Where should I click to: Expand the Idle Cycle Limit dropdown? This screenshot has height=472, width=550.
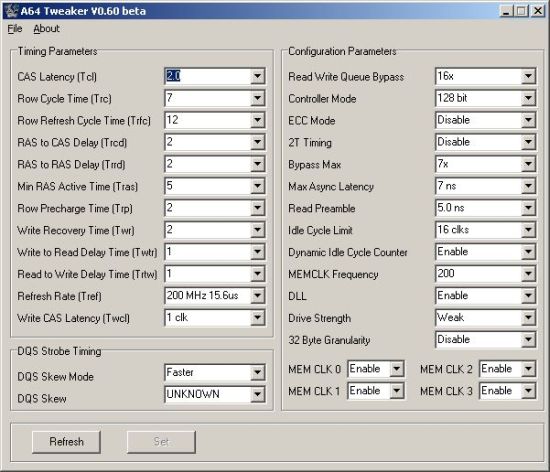point(528,230)
